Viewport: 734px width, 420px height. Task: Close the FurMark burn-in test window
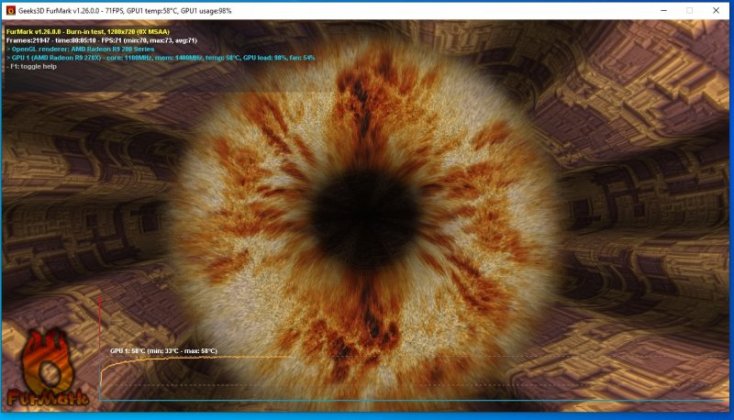pyautogui.click(x=716, y=10)
